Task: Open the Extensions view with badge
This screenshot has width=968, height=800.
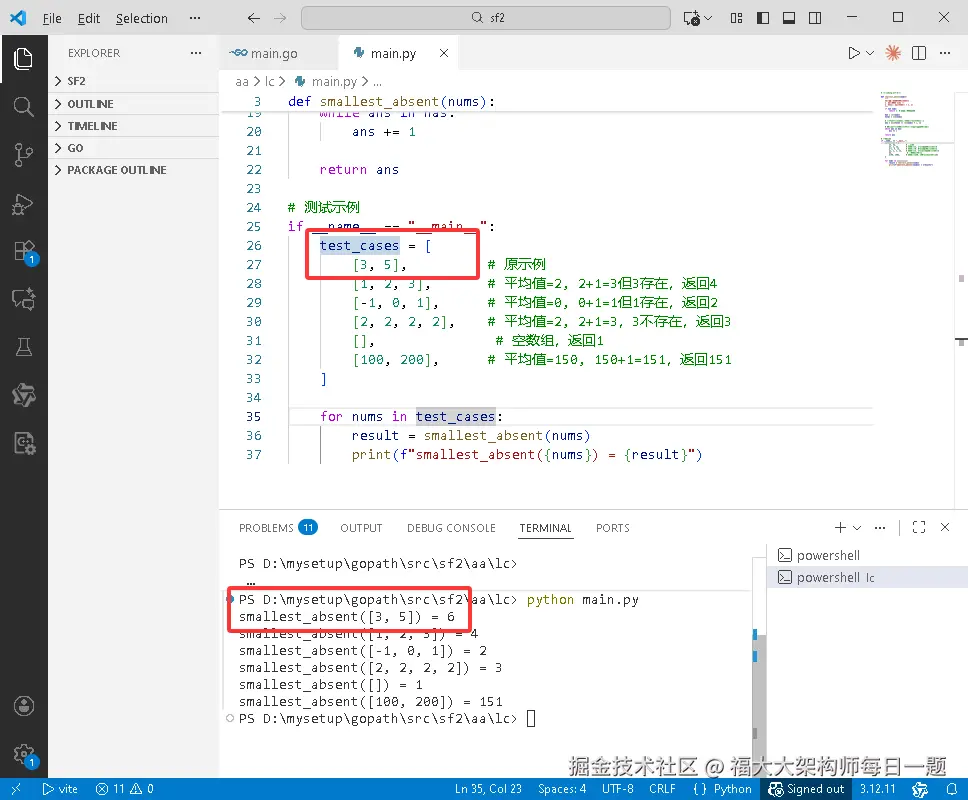Action: [x=25, y=251]
